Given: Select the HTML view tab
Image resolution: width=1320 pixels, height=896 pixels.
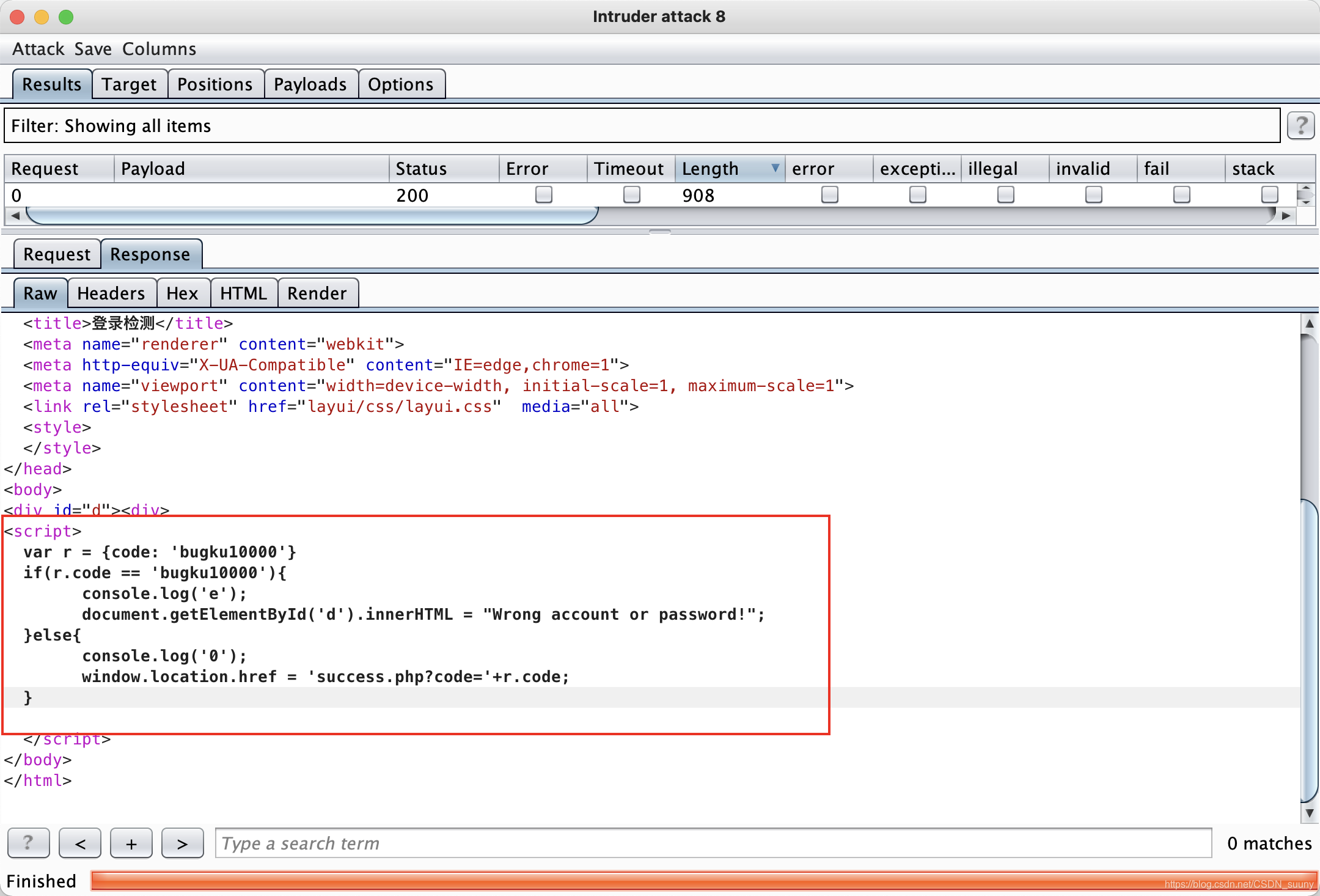Looking at the screenshot, I should tap(244, 293).
